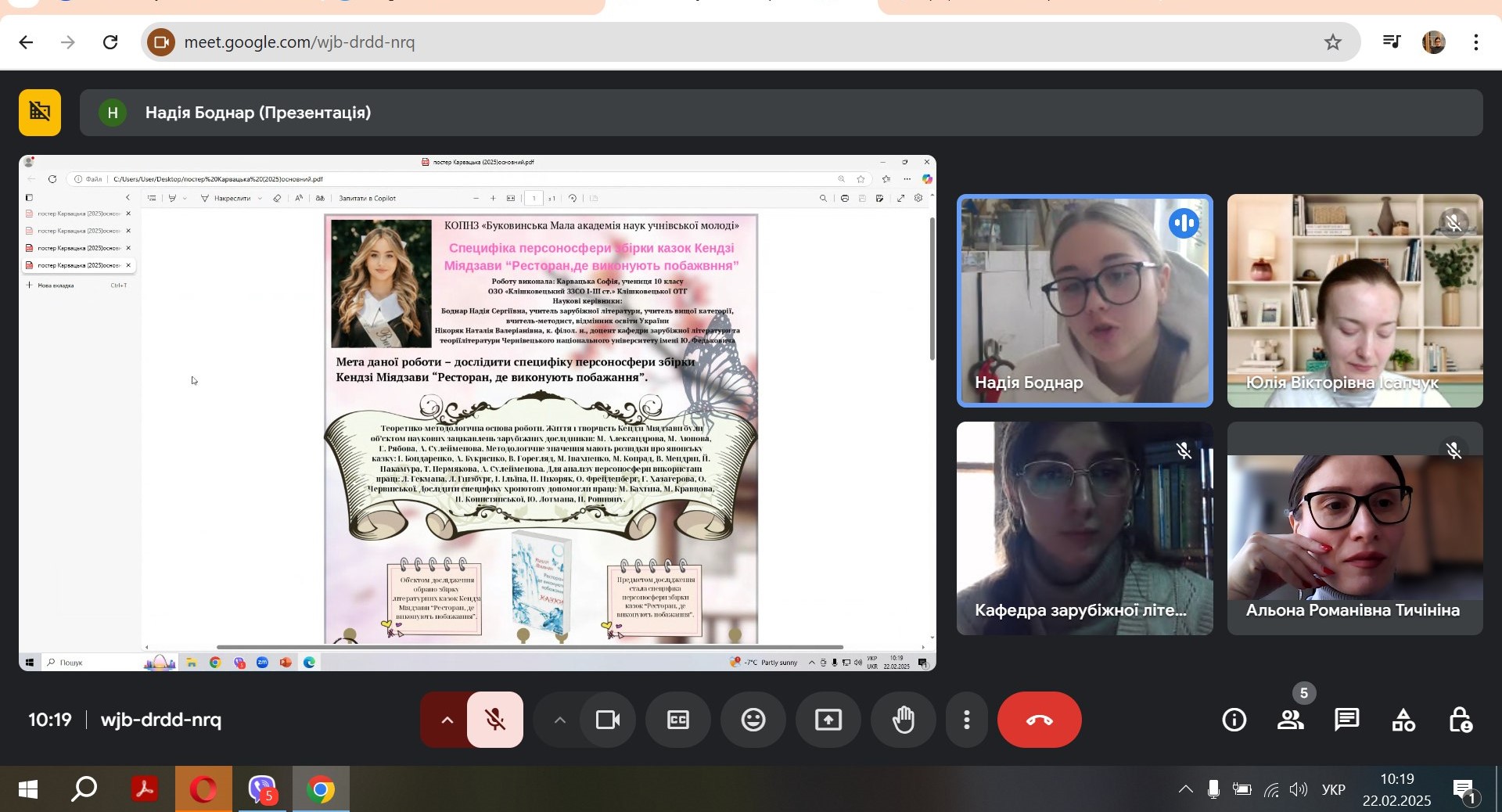
Task: Open the clock showing 10:19 22.02.2025
Action: 1397,790
